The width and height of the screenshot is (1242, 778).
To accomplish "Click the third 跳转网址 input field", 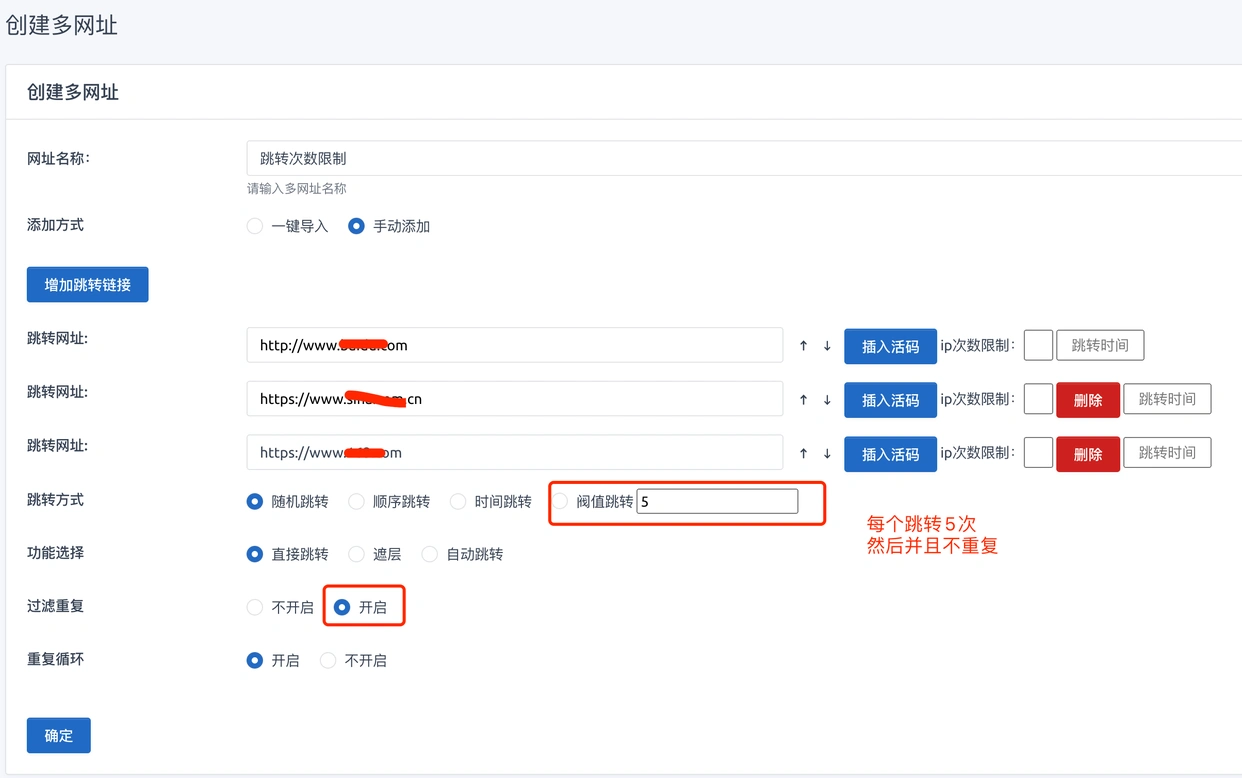I will [x=514, y=453].
